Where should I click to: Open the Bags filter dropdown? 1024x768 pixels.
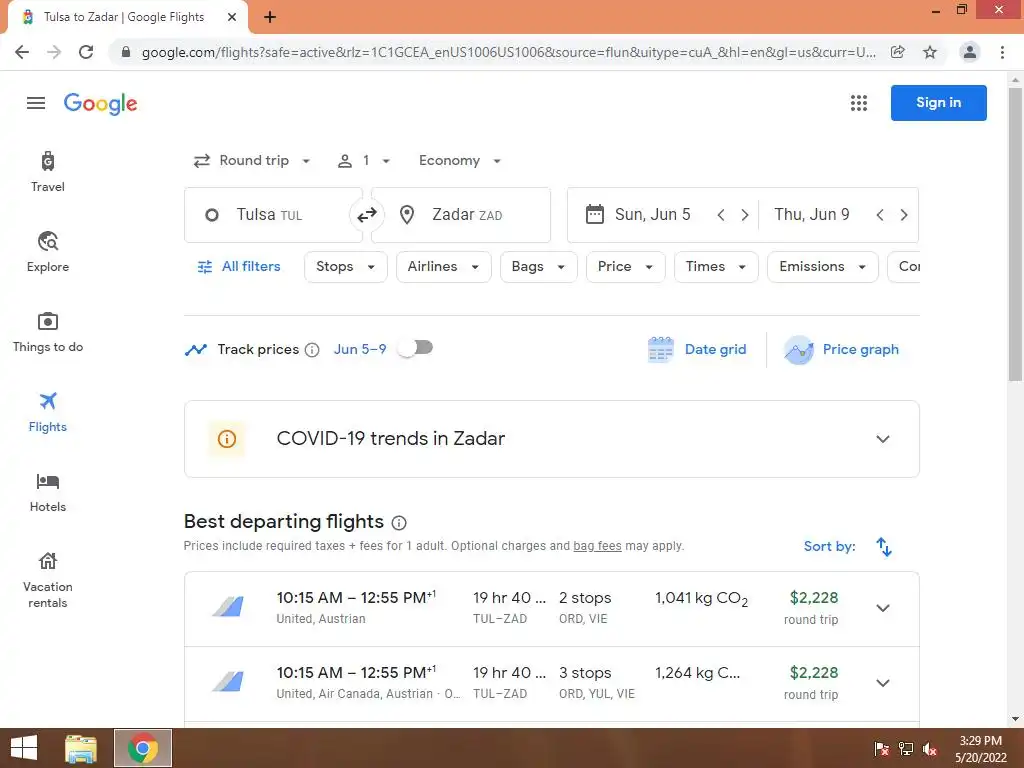[539, 266]
